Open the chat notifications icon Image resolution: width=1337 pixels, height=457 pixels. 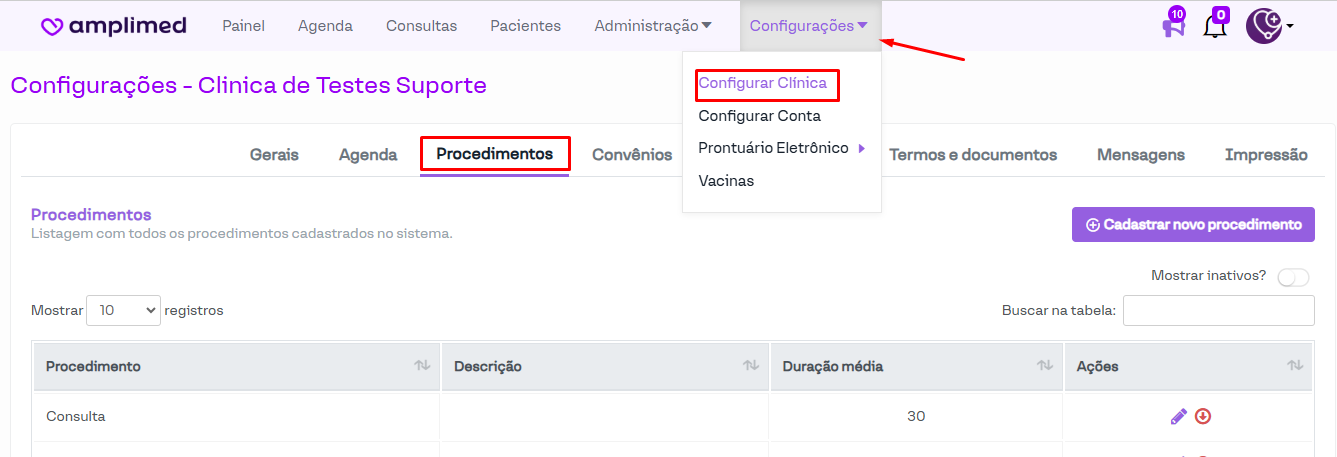tap(1173, 26)
